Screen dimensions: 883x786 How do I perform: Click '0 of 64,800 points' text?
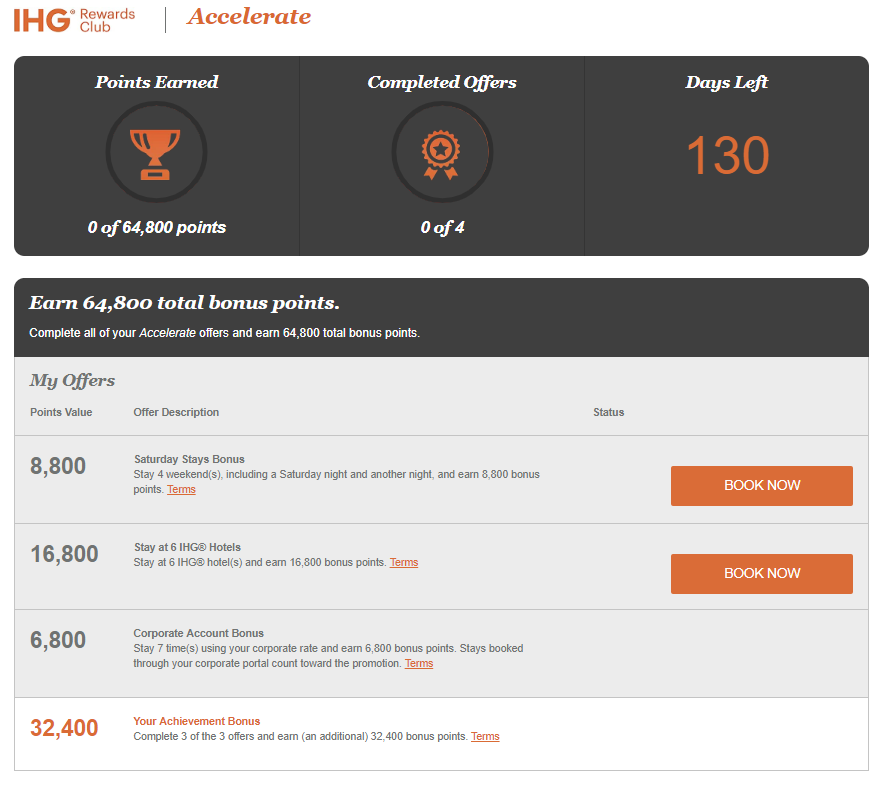(x=157, y=227)
